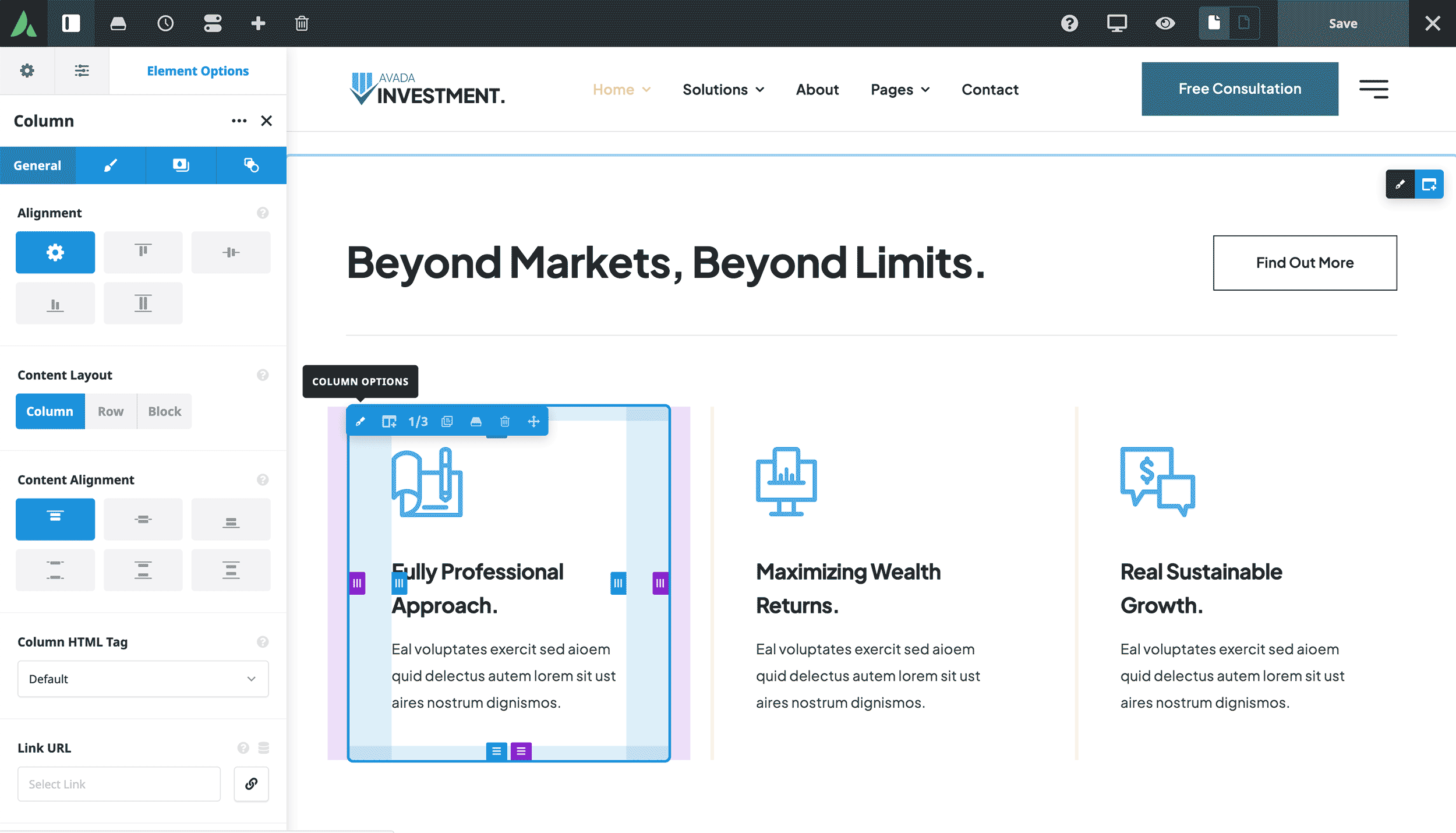Click the Avada logo in the top toolbar
This screenshot has height=833, width=1456.
pyautogui.click(x=23, y=23)
